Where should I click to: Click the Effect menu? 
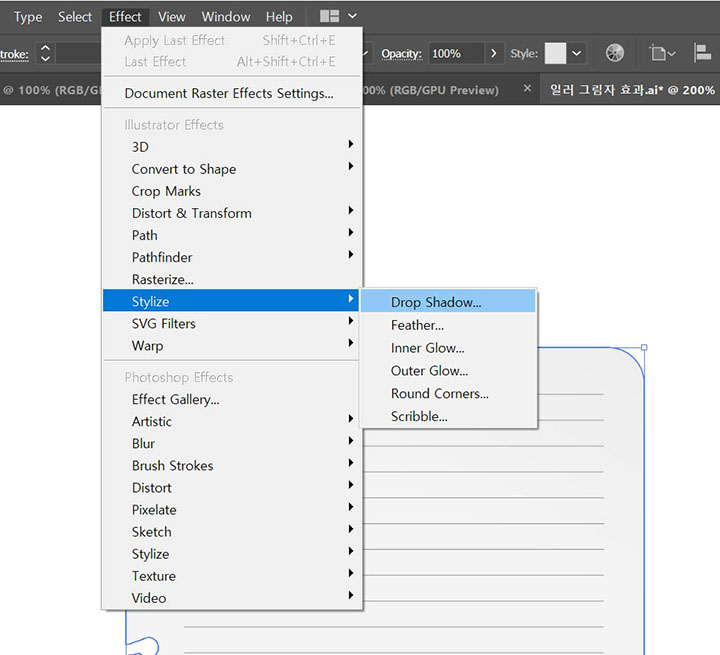(125, 17)
